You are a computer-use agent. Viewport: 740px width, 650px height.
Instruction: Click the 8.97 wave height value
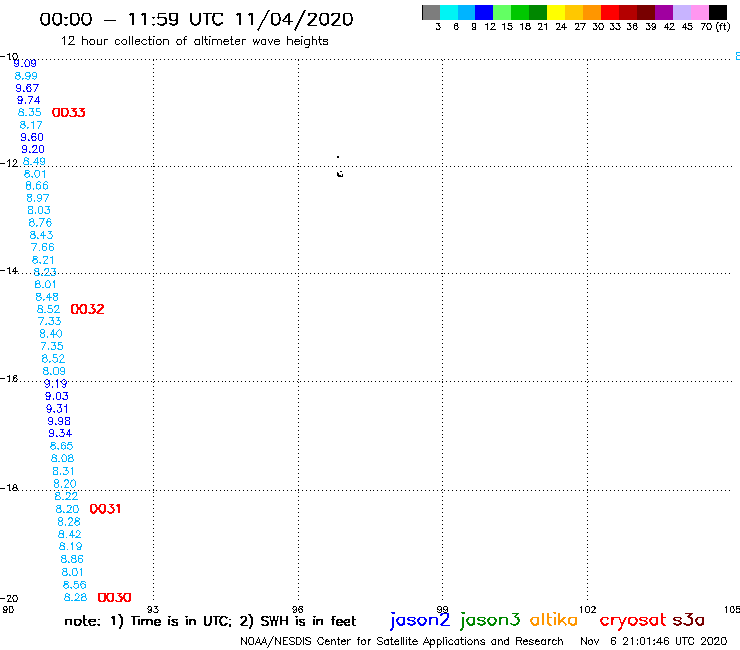38,198
